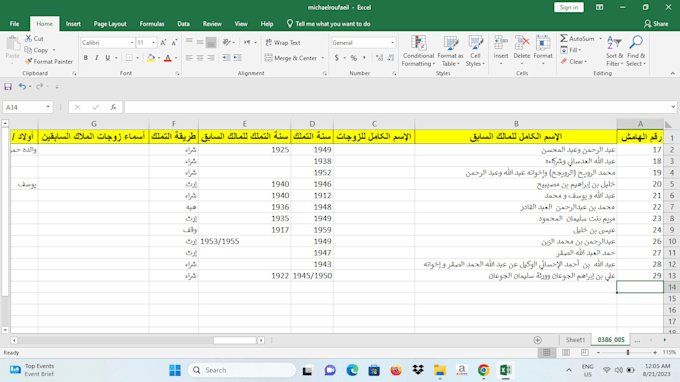Apply Accounting dollar format
Viewport: 680px width, 382px height.
pyautogui.click(x=337, y=58)
